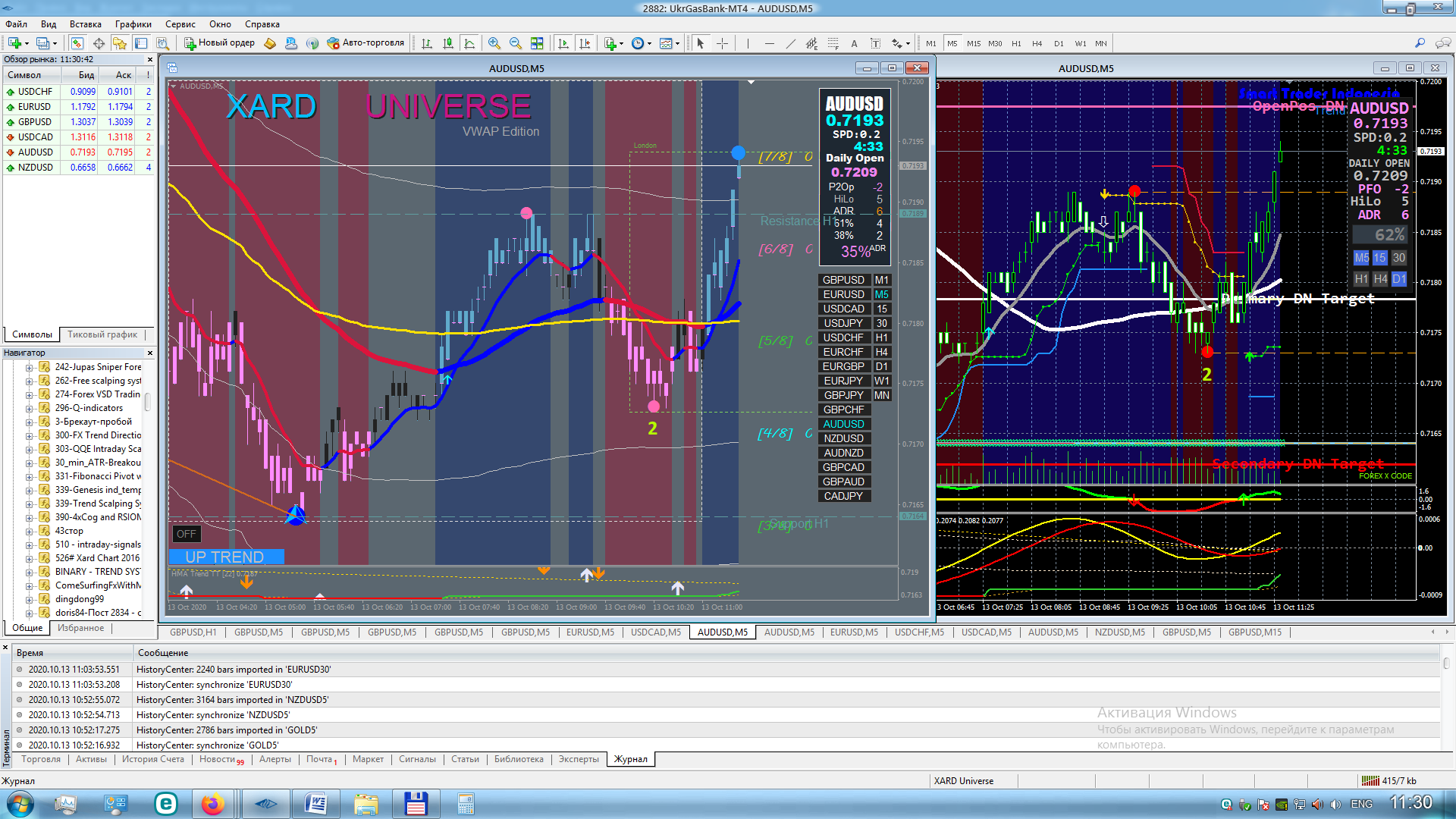The image size is (1456, 819).
Task: Toggle the OFF button on XARD chart
Action: [186, 534]
